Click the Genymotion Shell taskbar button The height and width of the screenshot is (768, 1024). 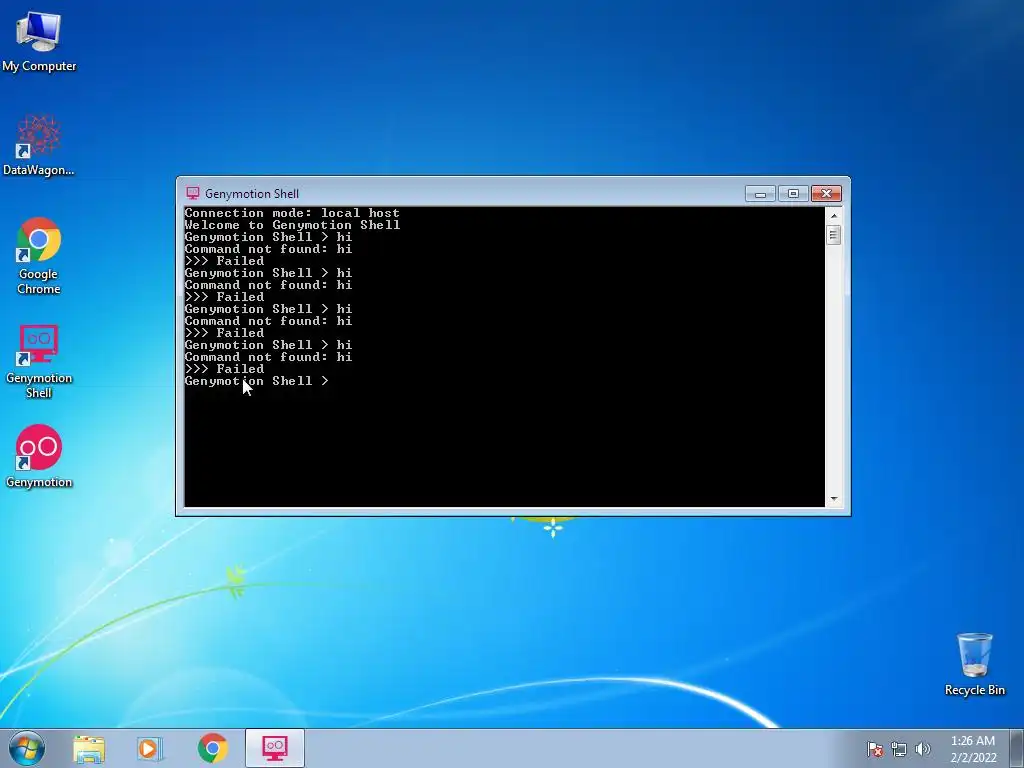[275, 748]
